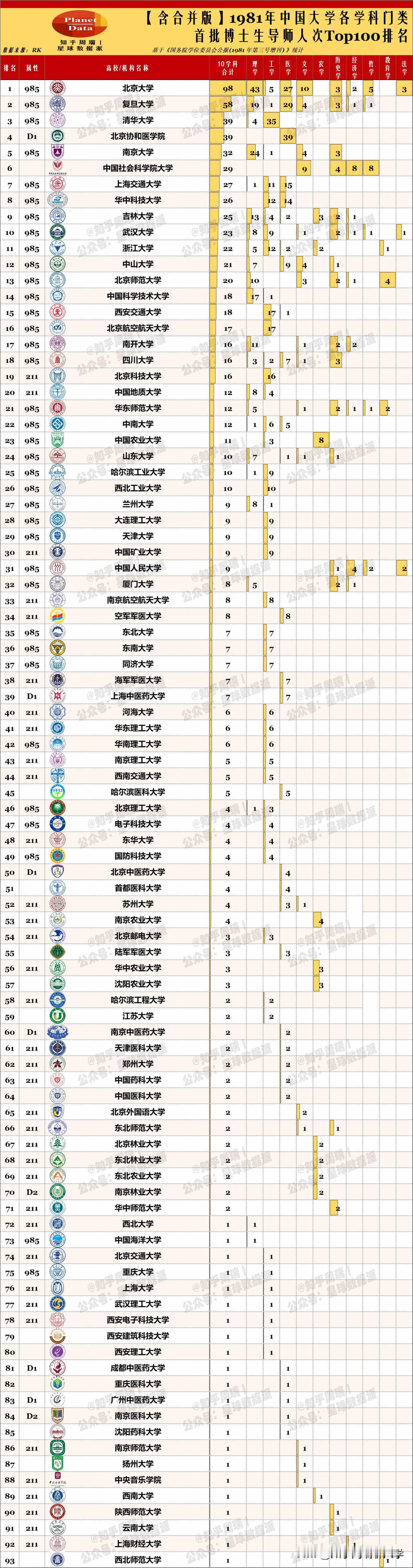Click the name text 北京外国语大学
Image resolution: width=413 pixels, height=1568 pixels.
138,1112
